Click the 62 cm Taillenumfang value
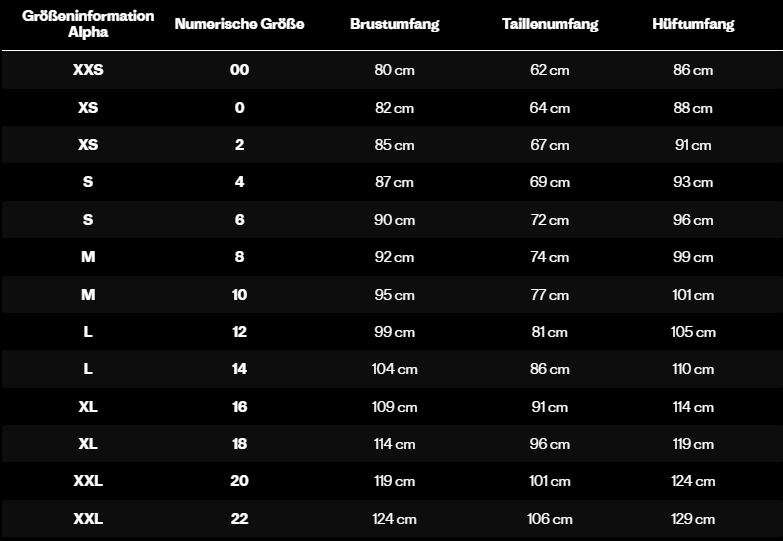Viewport: 783px width, 541px height. click(x=550, y=70)
